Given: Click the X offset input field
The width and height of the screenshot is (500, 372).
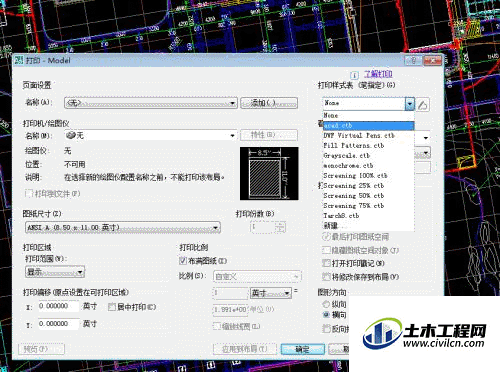Looking at the screenshot, I should [59, 306].
